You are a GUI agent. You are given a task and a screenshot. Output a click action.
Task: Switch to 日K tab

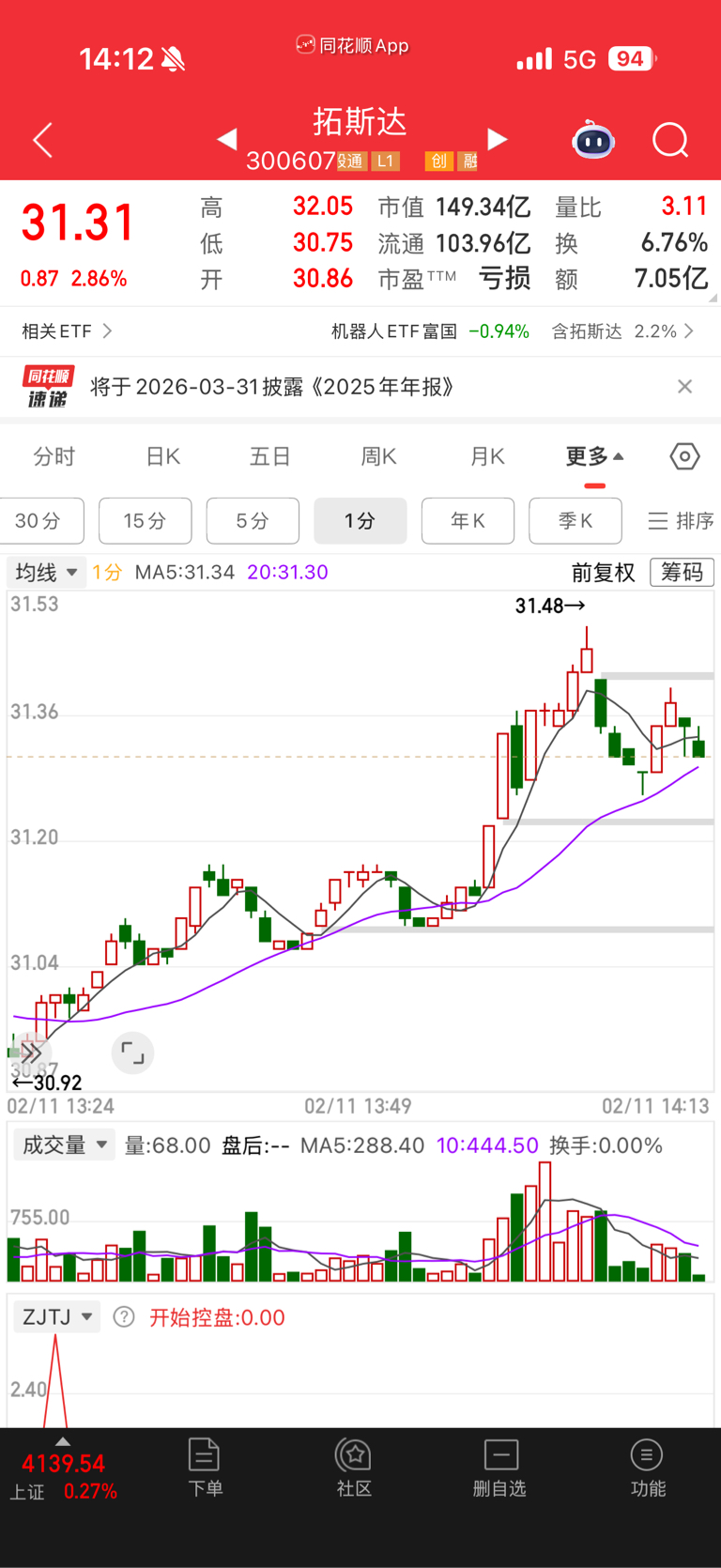[163, 457]
